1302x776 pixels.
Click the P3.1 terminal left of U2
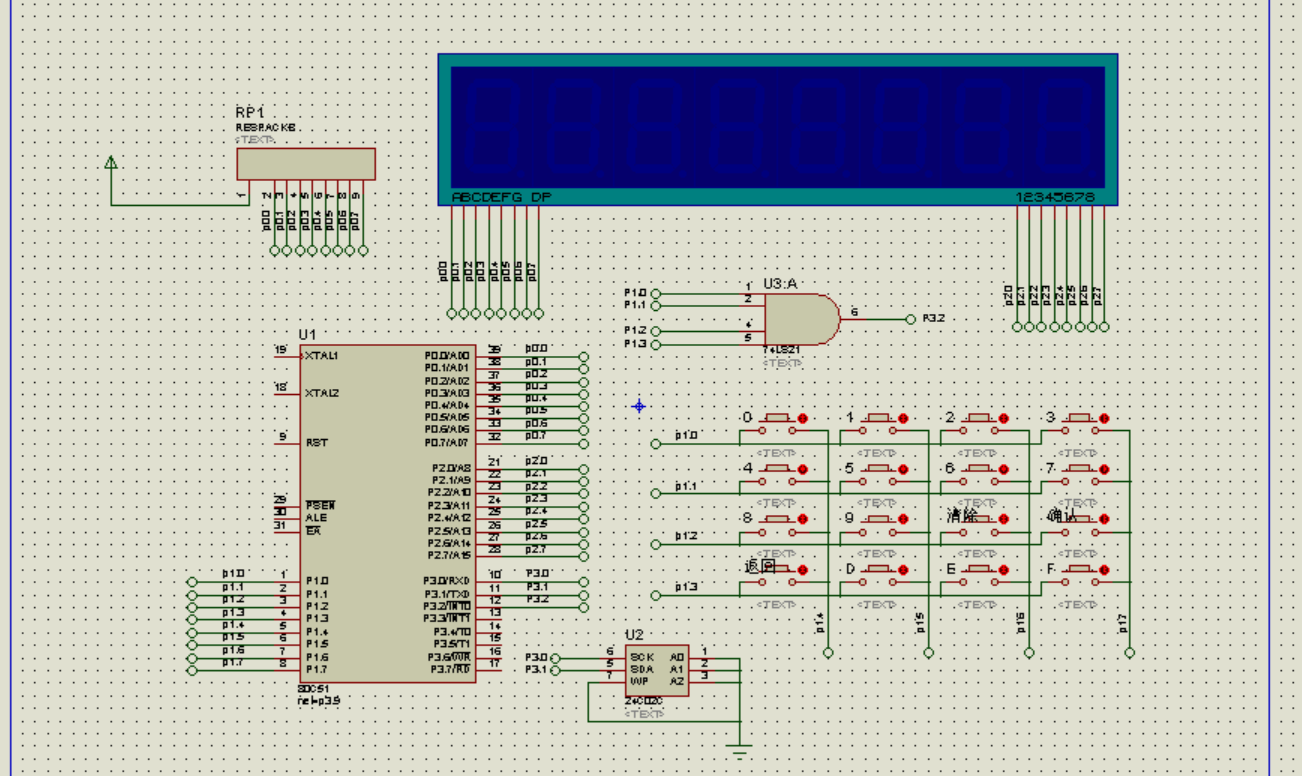click(556, 670)
